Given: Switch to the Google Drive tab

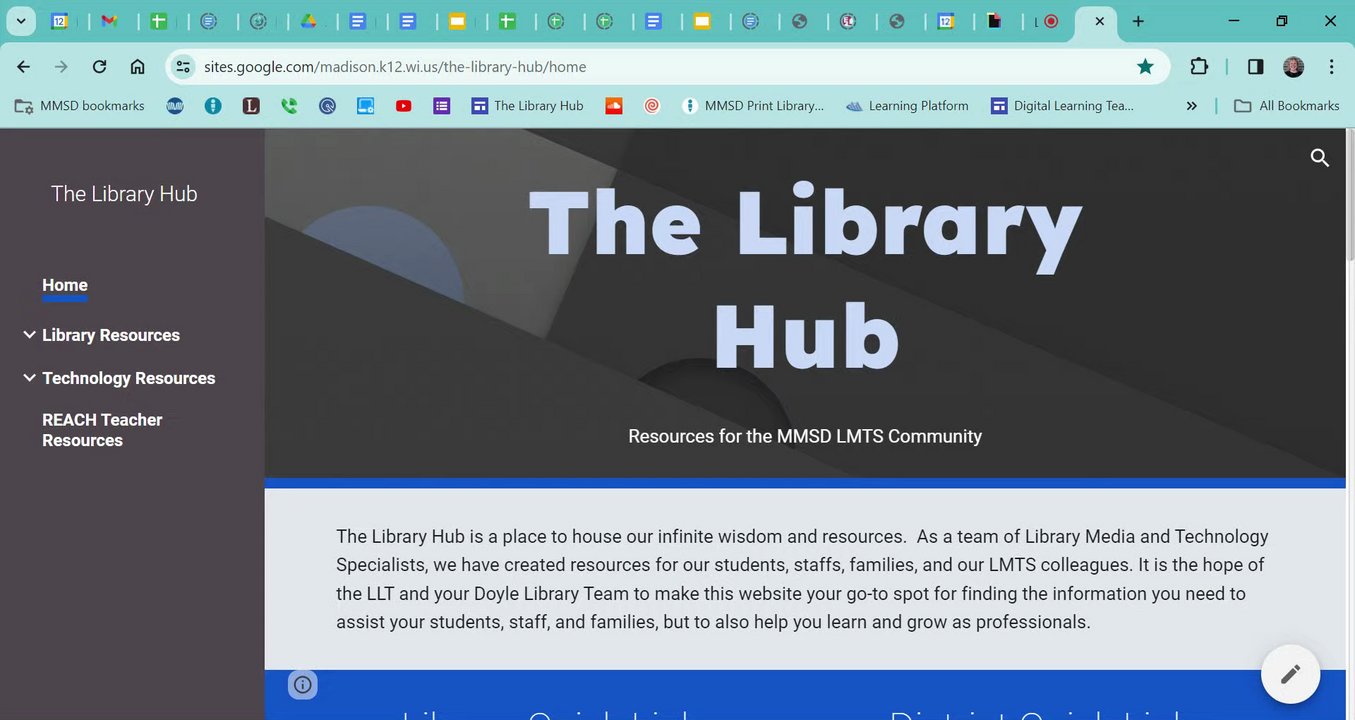Looking at the screenshot, I should pyautogui.click(x=309, y=21).
